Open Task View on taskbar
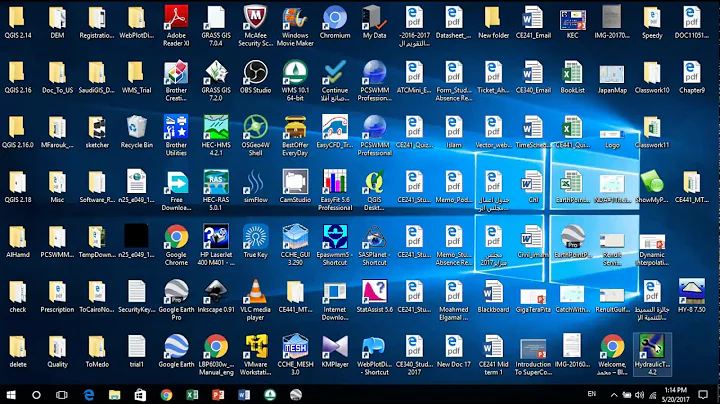Image resolution: width=720 pixels, height=404 pixels. [62, 395]
